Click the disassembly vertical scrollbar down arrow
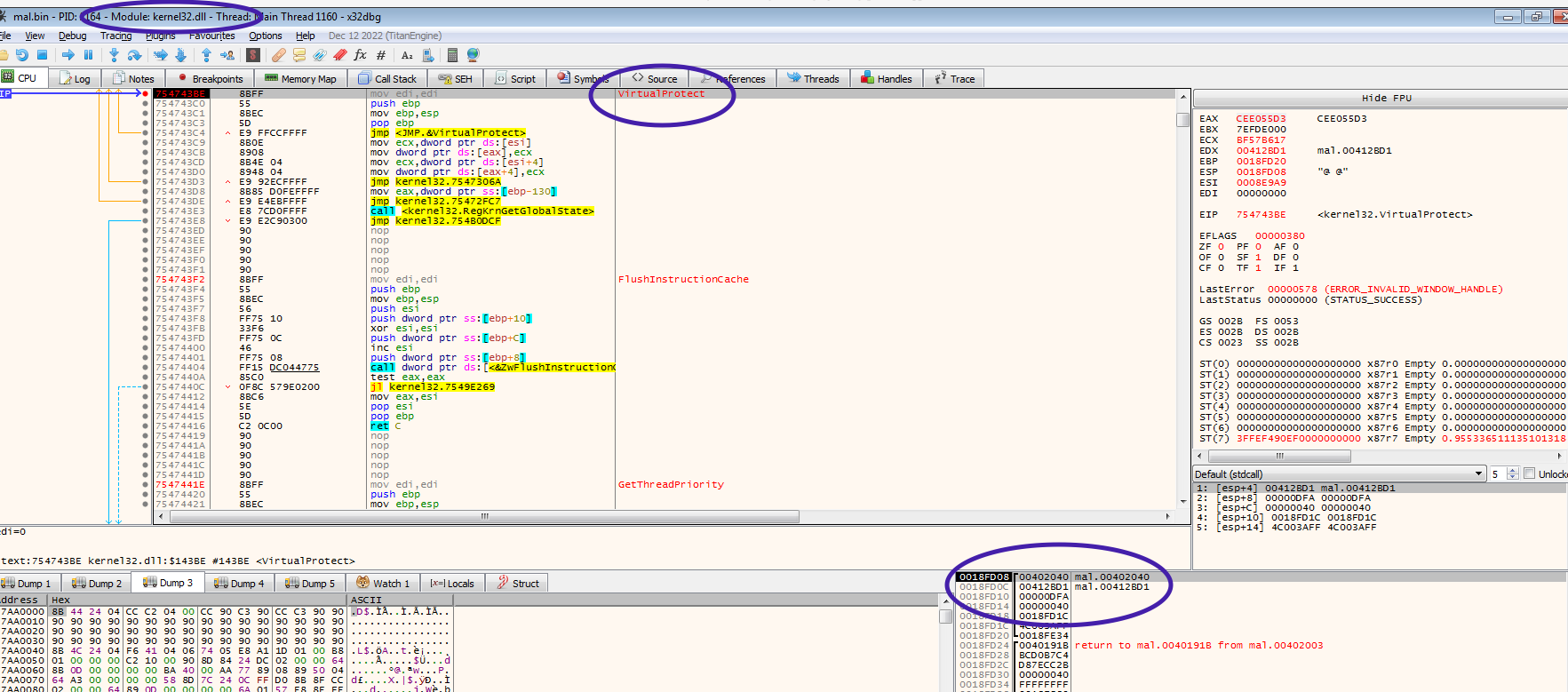Viewport: 1568px width, 692px height. (1182, 503)
